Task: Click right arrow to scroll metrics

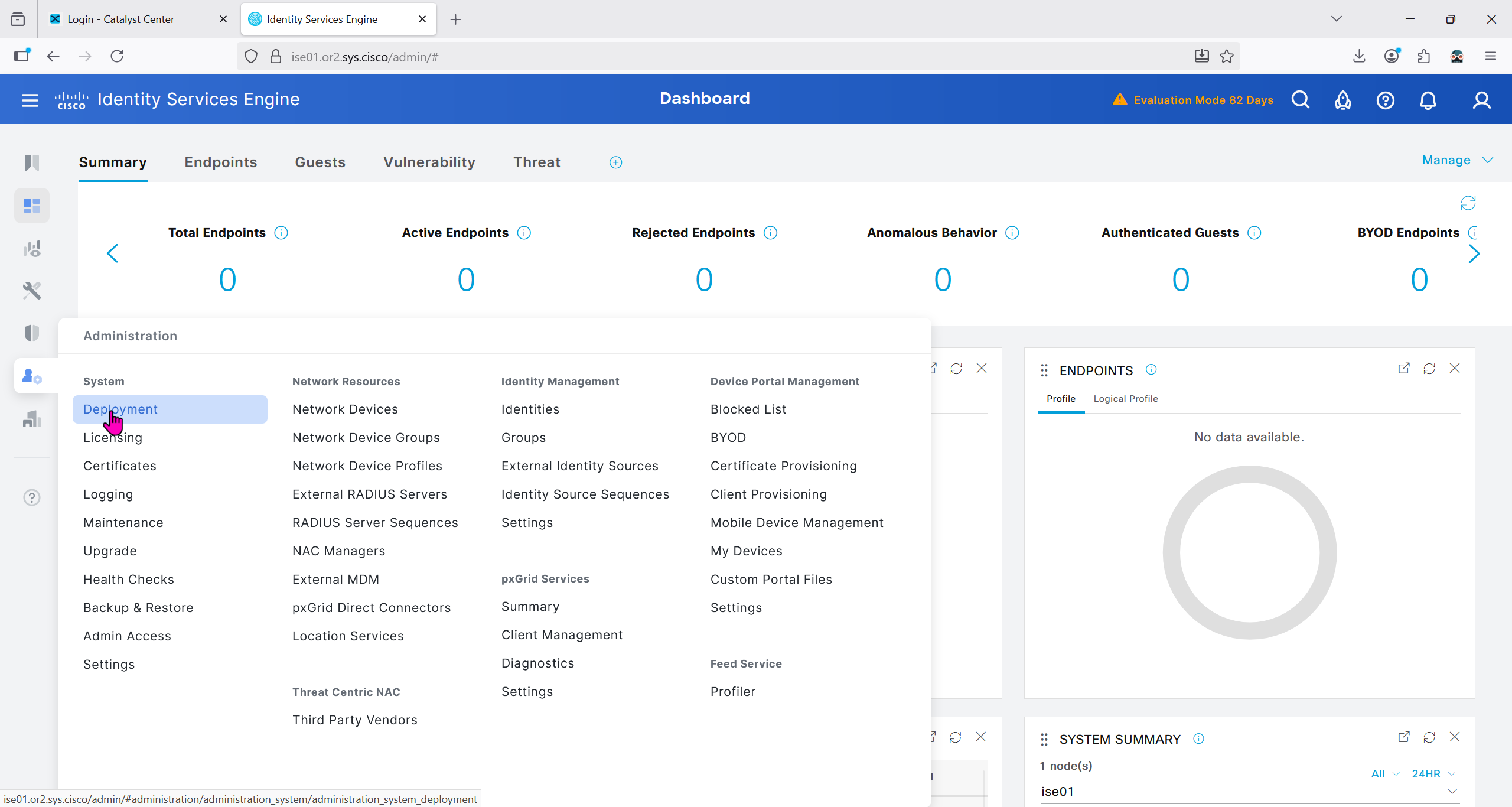Action: (1474, 254)
